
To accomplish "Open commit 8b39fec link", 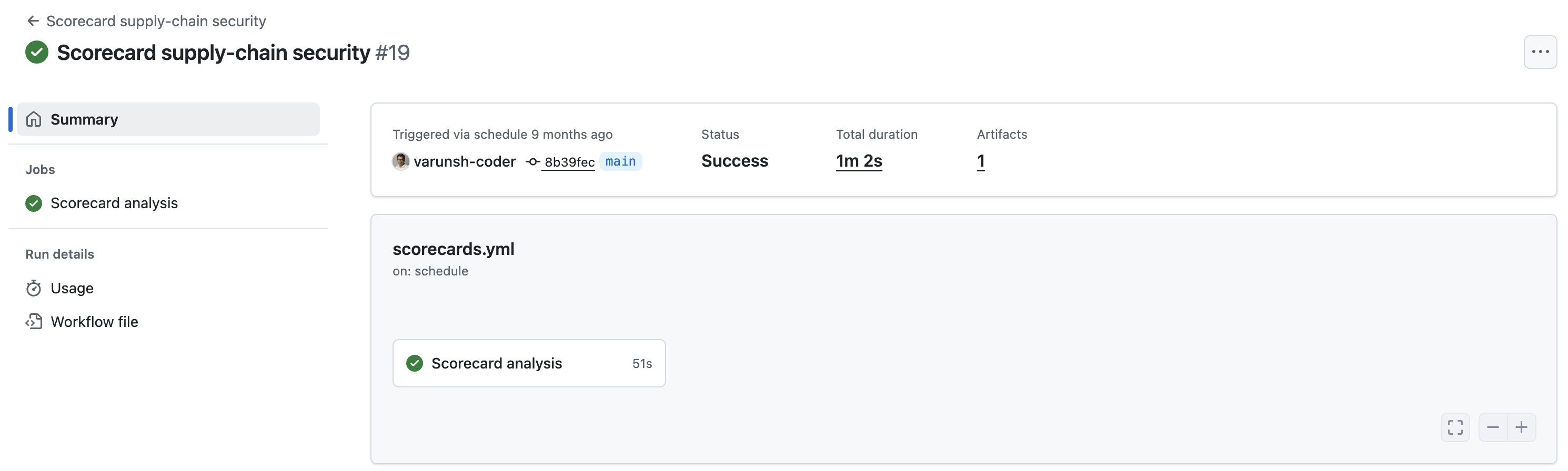I will coord(568,162).
